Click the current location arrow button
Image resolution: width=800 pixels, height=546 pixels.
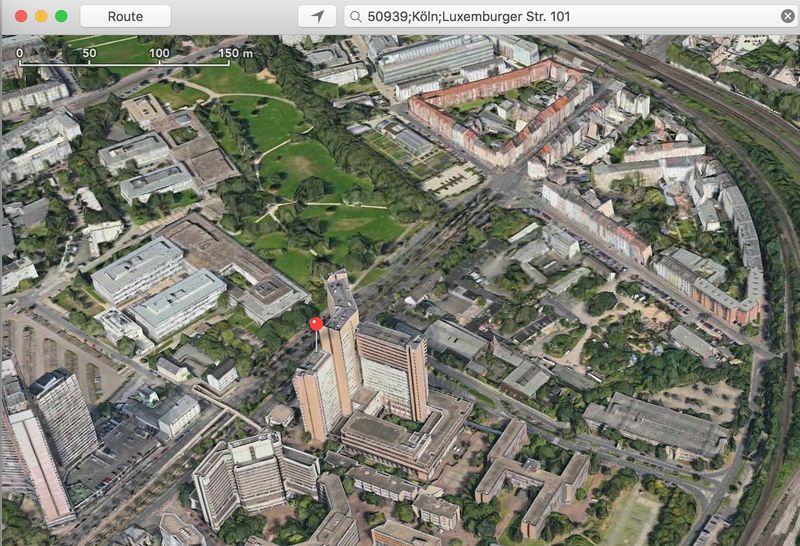[317, 16]
